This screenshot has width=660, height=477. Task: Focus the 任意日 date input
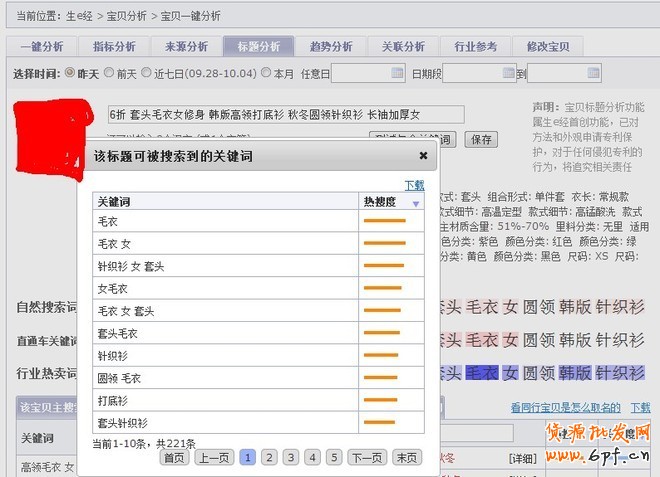pyautogui.click(x=368, y=73)
